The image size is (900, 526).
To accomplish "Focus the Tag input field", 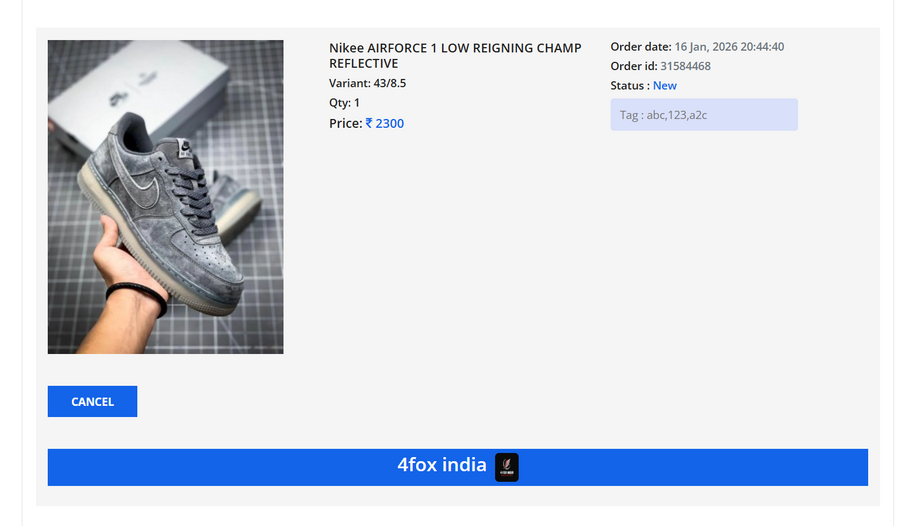I will 704,114.
